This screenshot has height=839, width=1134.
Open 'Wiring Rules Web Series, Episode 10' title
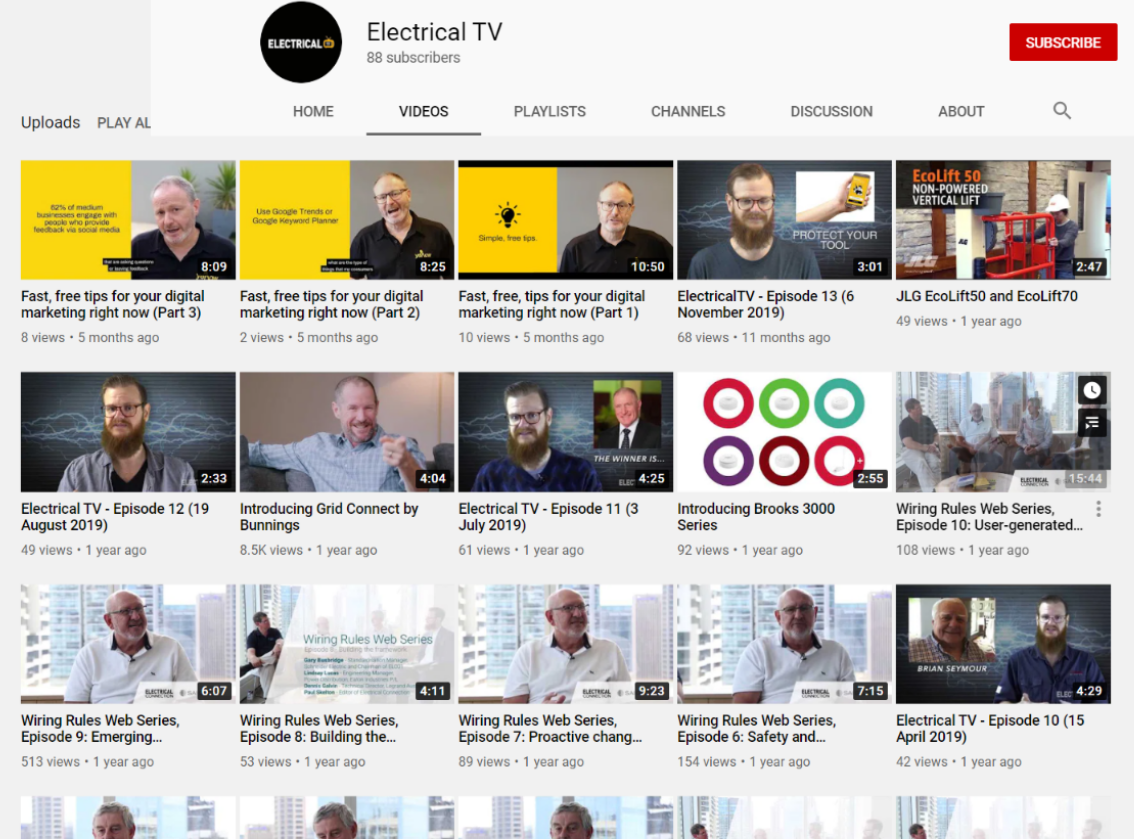[989, 516]
